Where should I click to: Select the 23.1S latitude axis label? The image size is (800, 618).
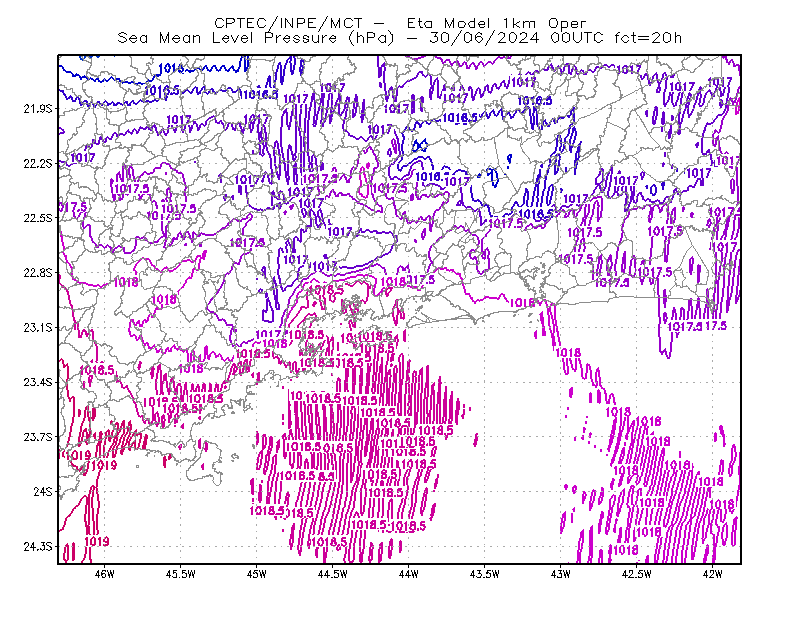(x=38, y=327)
